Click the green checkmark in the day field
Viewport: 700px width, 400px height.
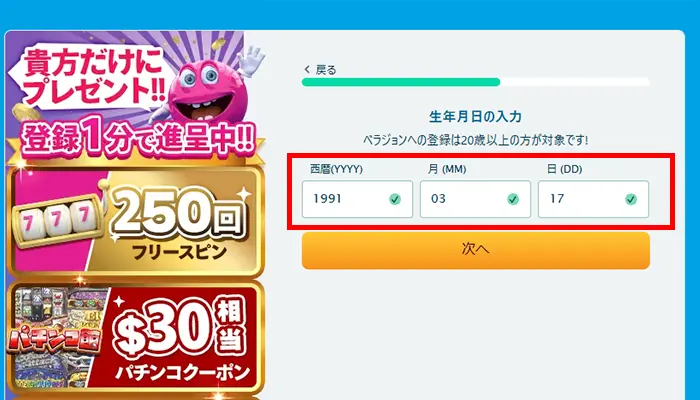pyautogui.click(x=631, y=199)
